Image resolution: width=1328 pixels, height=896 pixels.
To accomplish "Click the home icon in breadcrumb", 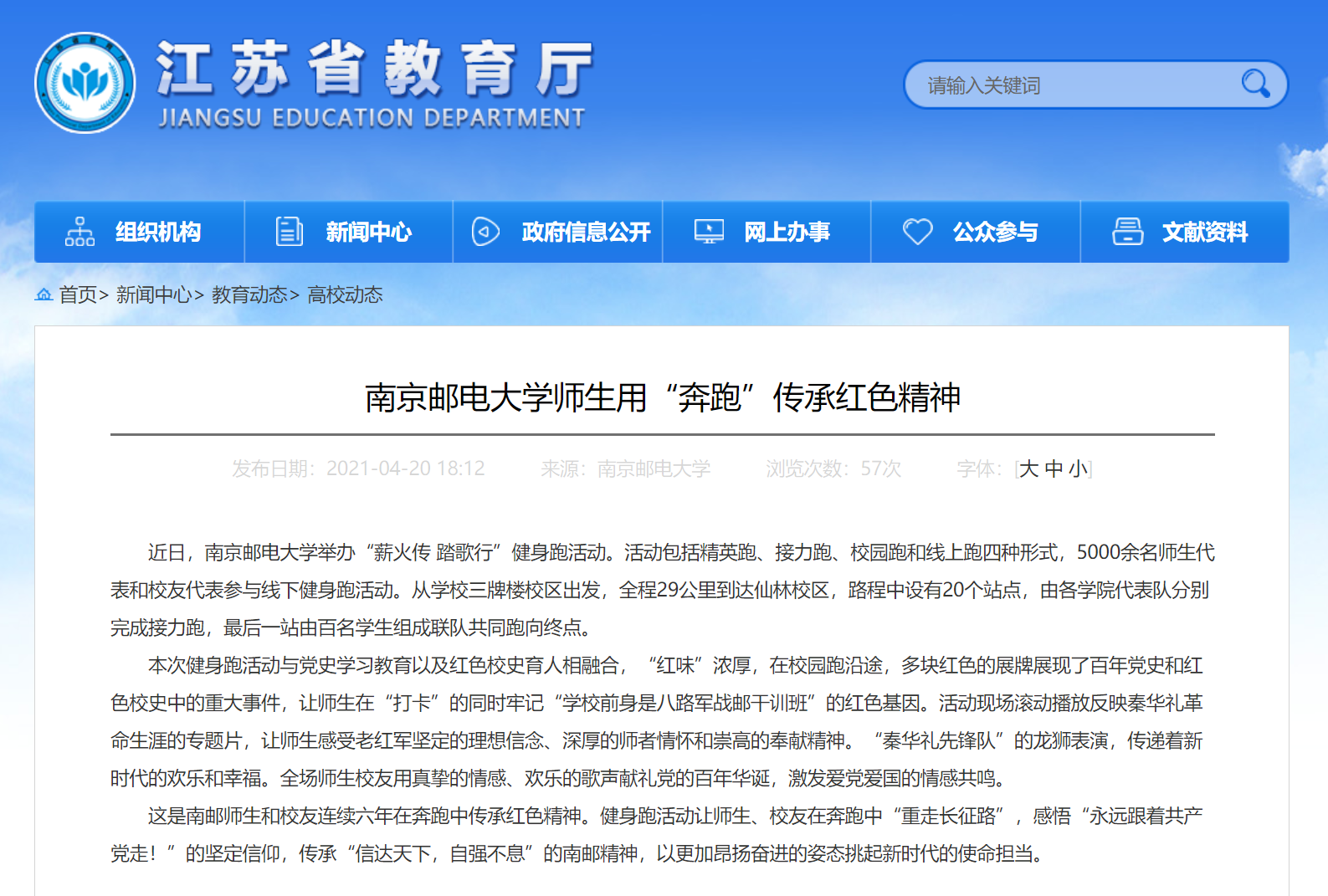I will click(44, 294).
